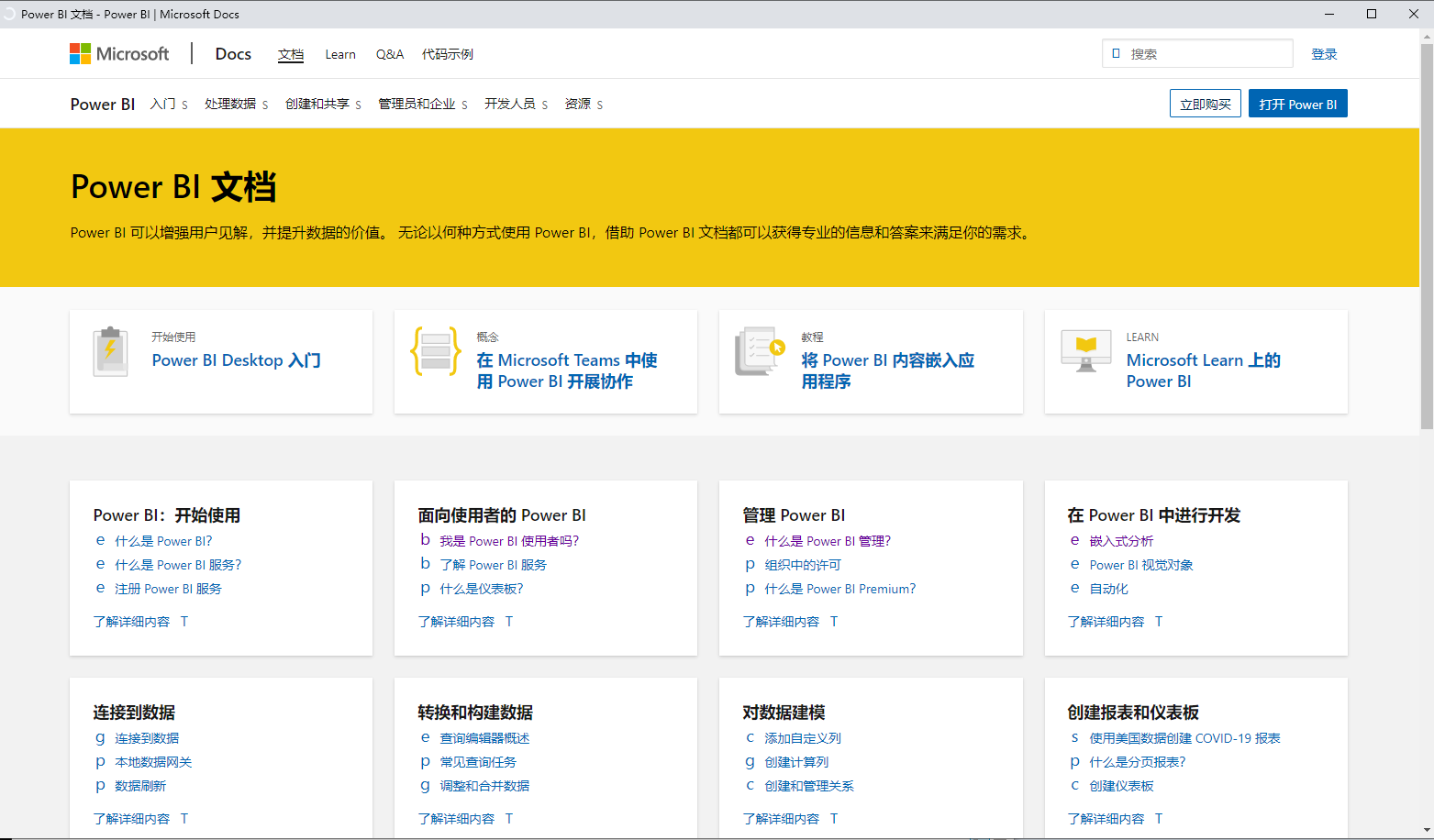Click the search magnifier icon
The height and width of the screenshot is (840, 1434).
coord(1117,54)
